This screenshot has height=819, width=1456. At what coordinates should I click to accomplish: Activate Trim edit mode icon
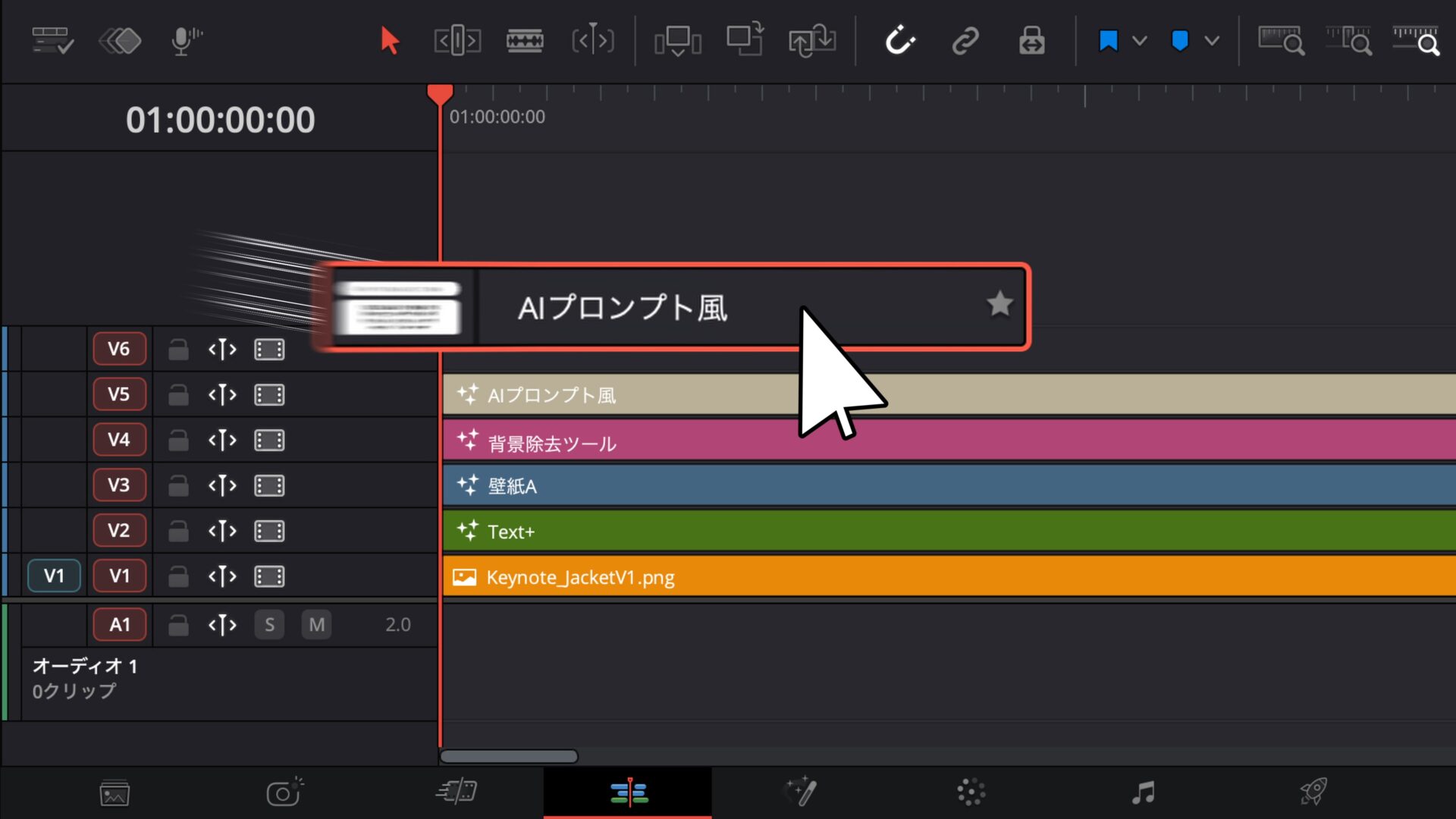pyautogui.click(x=457, y=41)
